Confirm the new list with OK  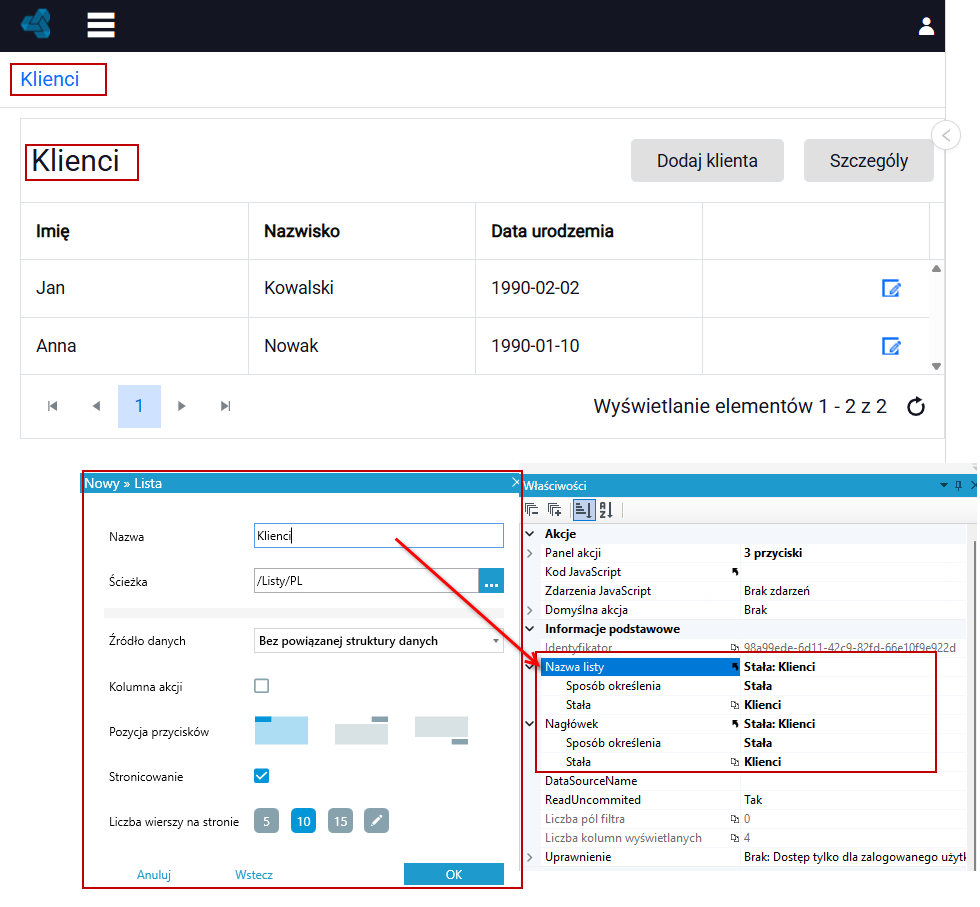click(454, 874)
